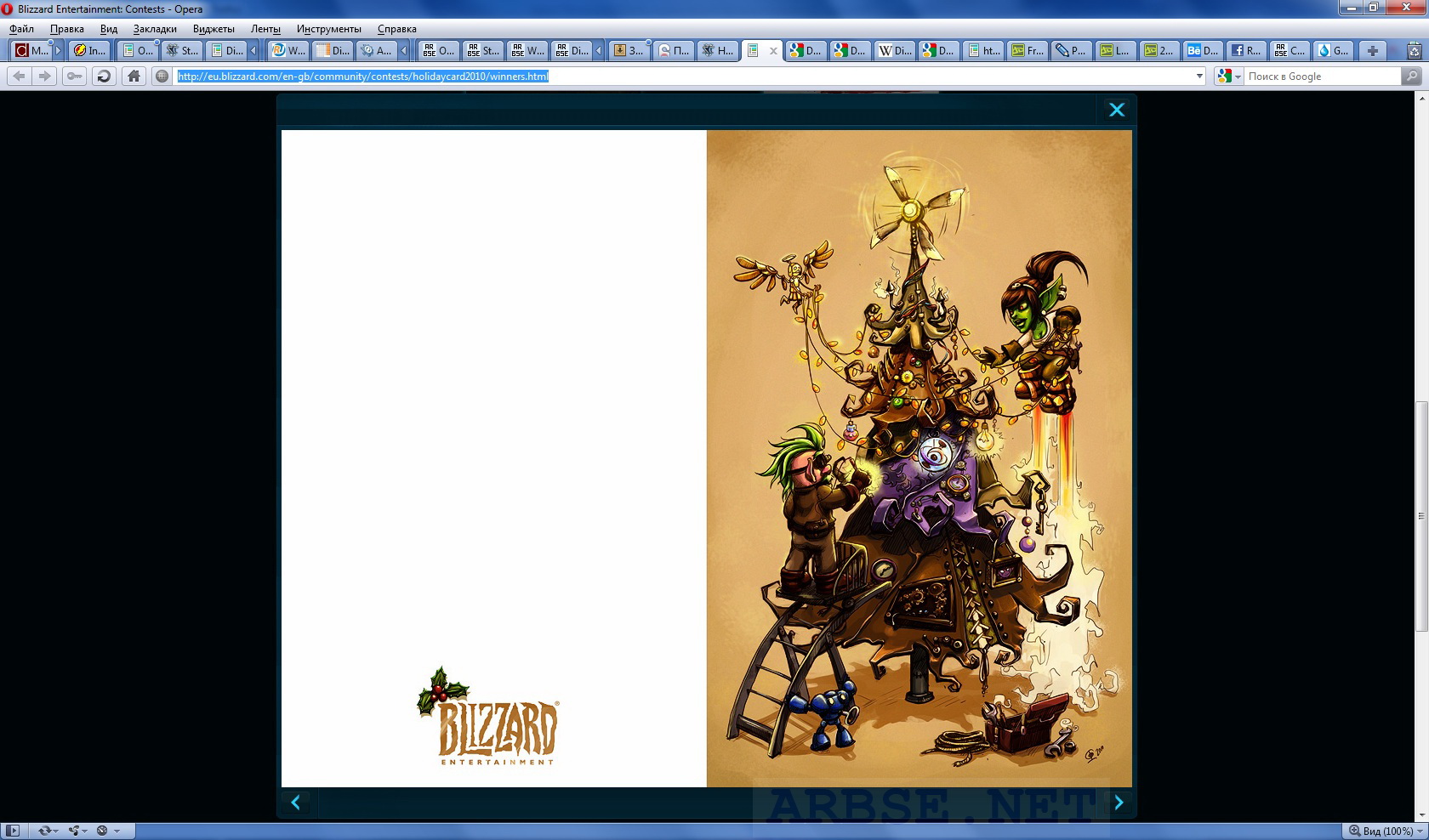The height and width of the screenshot is (840, 1429).
Task: Close the holiday card lightbox with the X
Action: pyautogui.click(x=1117, y=110)
